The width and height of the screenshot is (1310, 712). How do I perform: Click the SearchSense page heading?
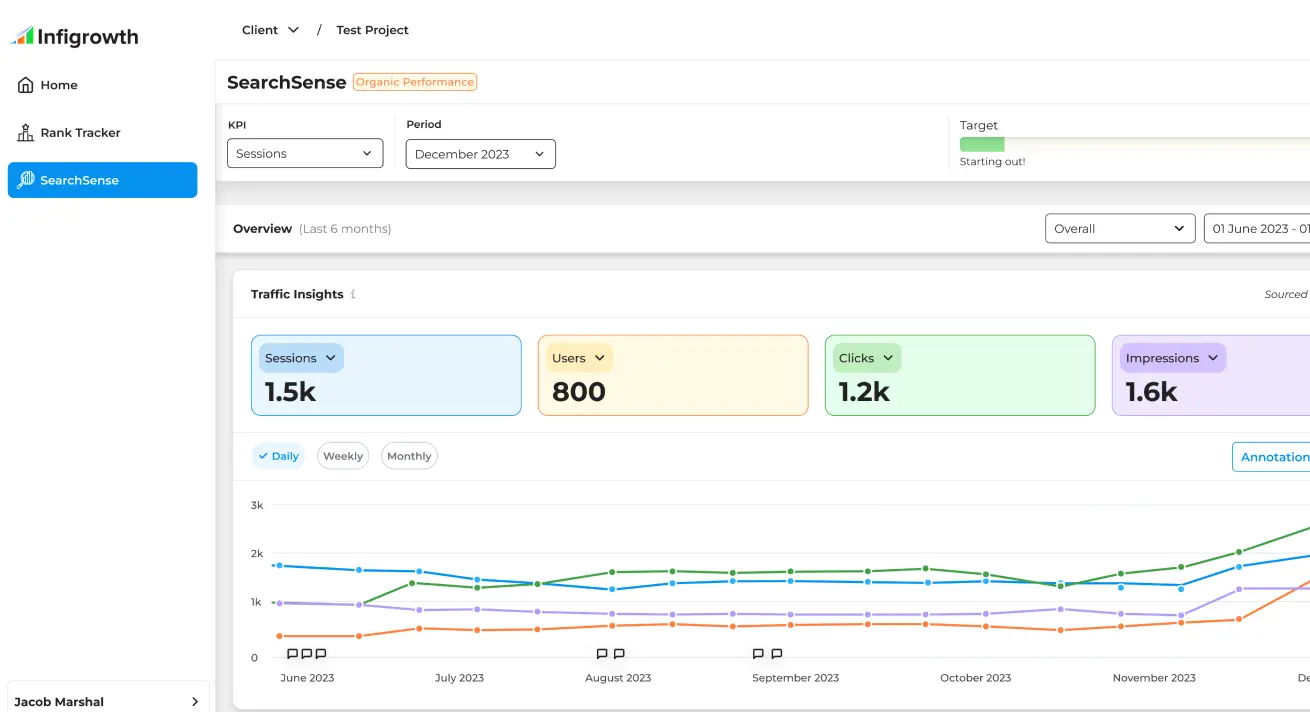287,82
